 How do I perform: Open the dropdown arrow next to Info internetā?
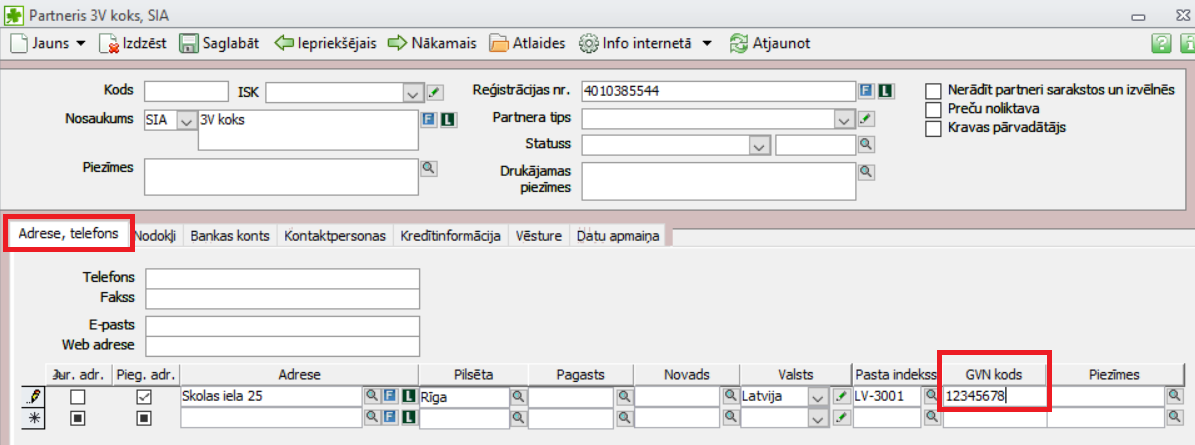tap(706, 44)
